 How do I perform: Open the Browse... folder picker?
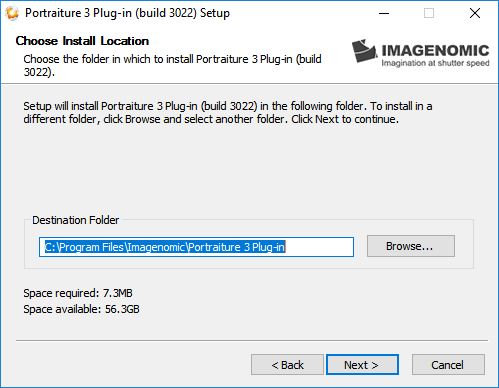click(411, 246)
